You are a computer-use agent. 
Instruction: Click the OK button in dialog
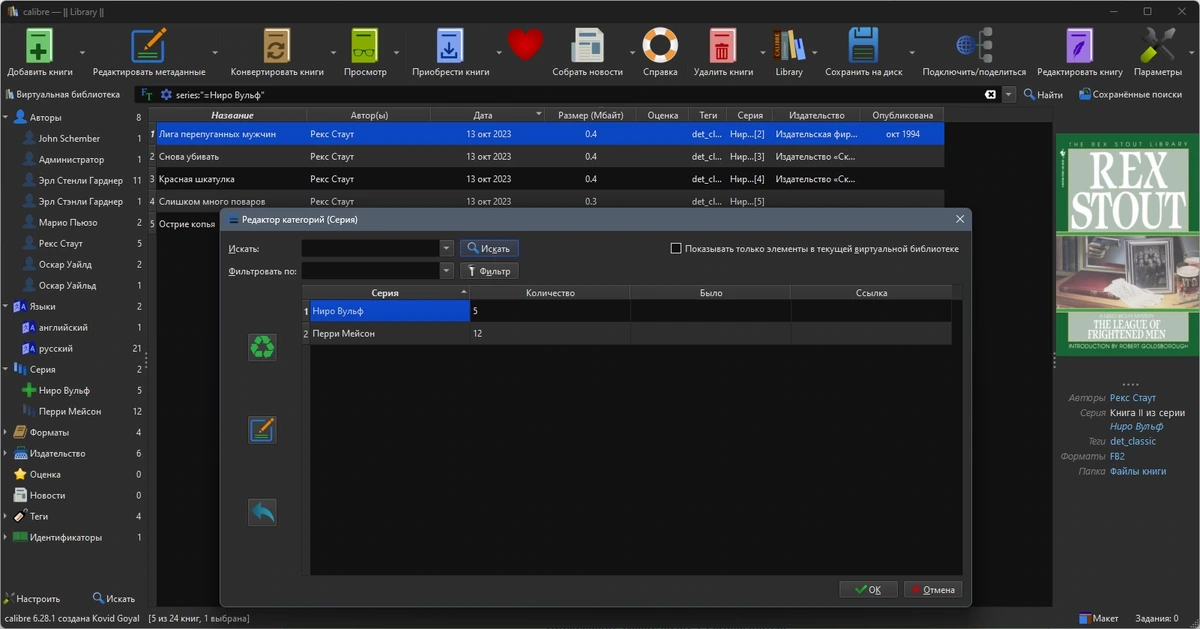coord(869,589)
